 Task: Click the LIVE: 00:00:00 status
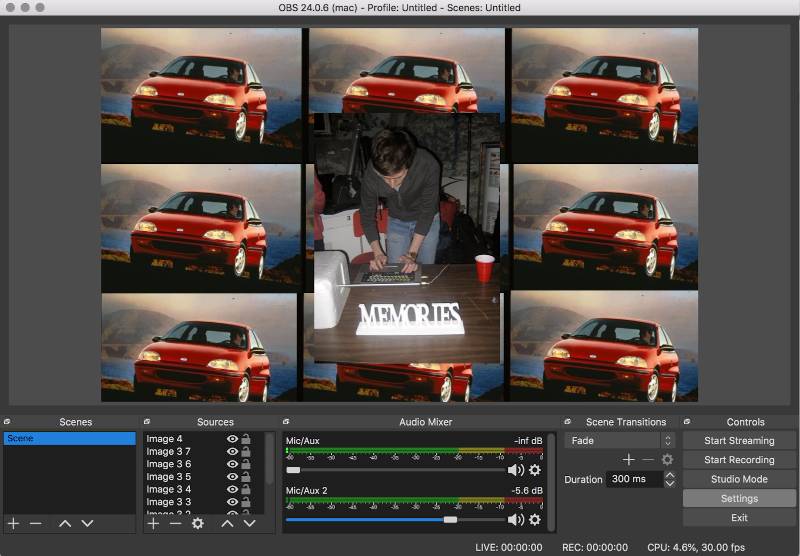(509, 547)
